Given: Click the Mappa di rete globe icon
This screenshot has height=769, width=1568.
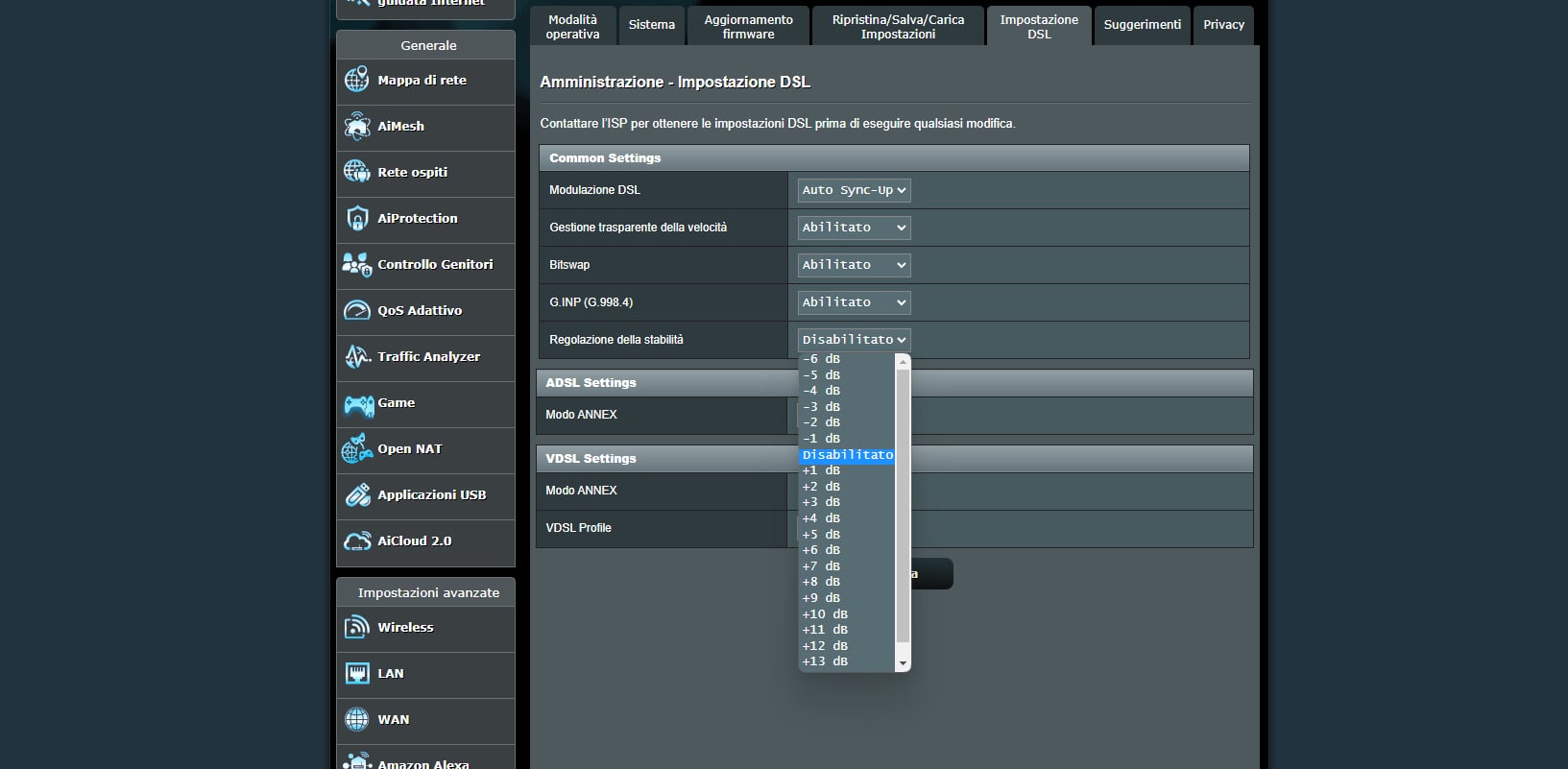Looking at the screenshot, I should [x=356, y=80].
